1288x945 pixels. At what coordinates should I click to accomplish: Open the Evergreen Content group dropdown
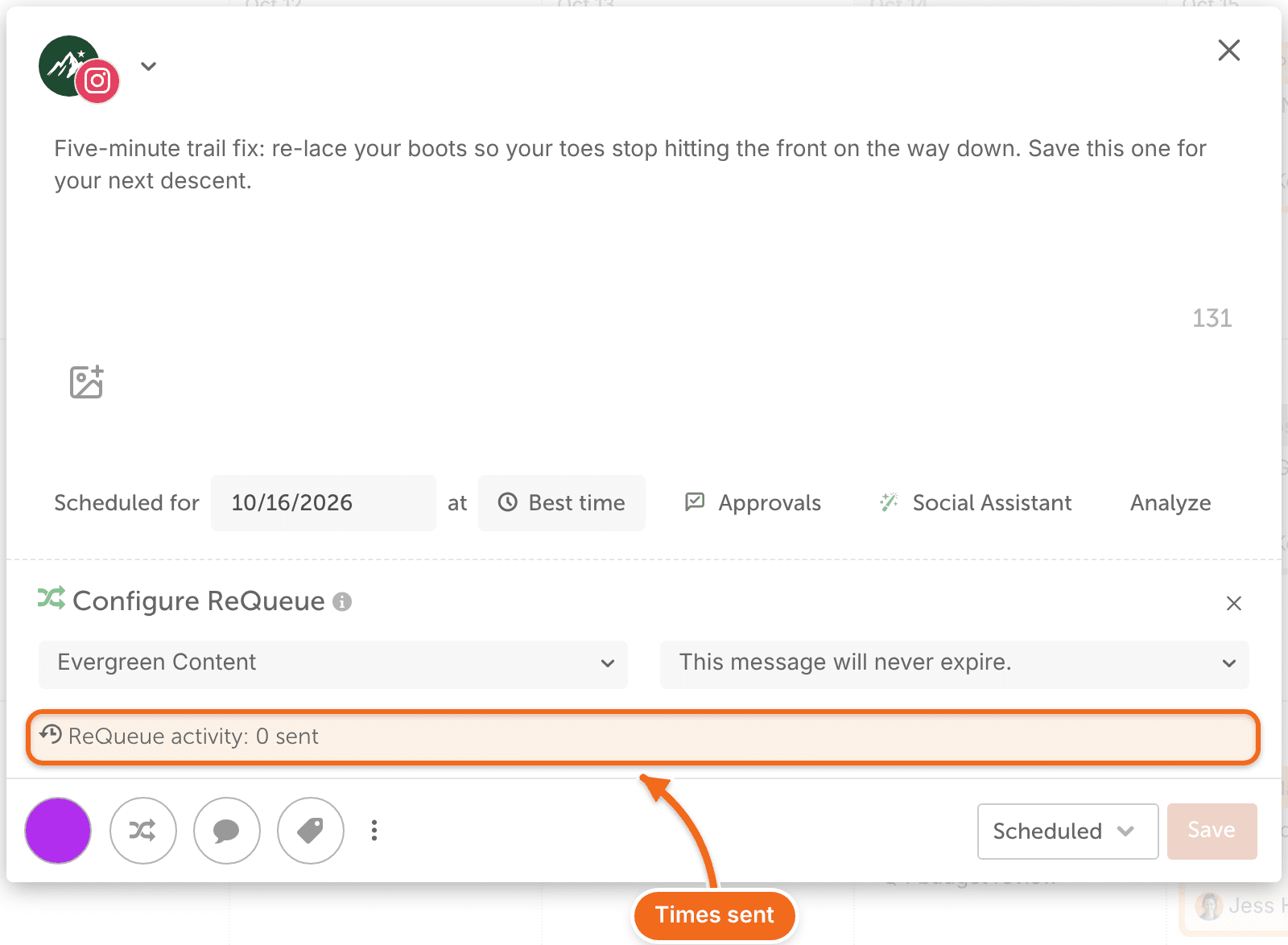(333, 664)
